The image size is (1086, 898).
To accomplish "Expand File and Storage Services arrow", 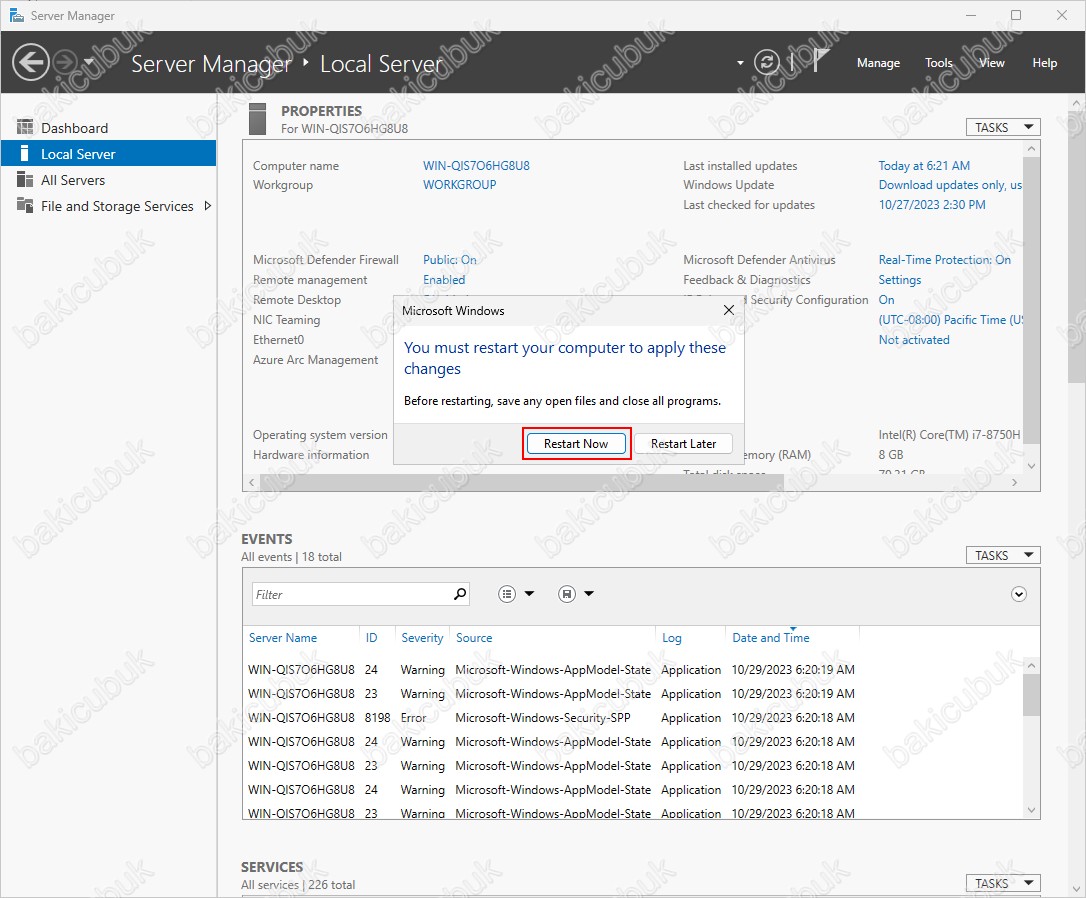I will click(207, 206).
